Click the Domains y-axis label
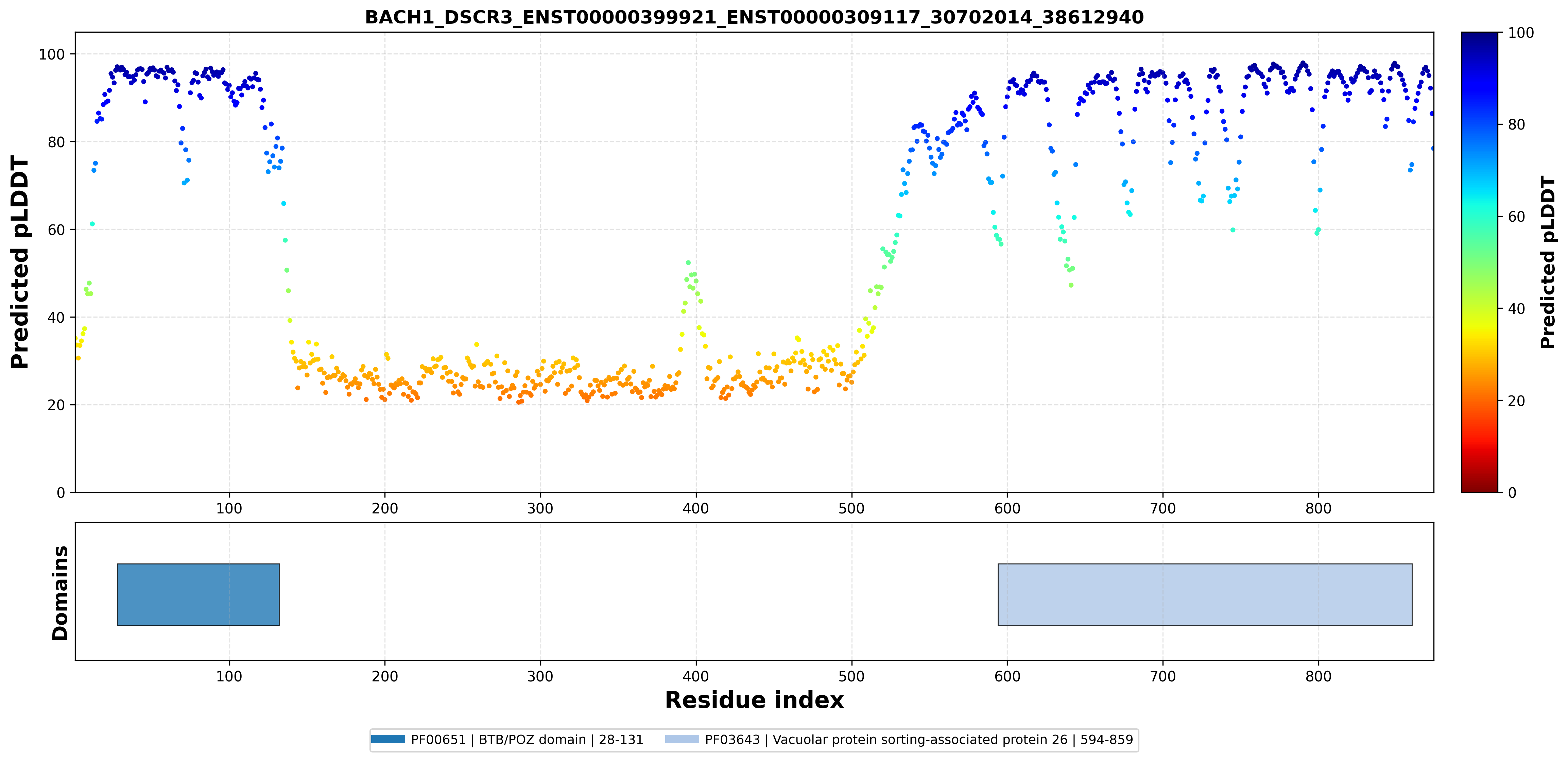The image size is (1568, 762). click(x=60, y=593)
